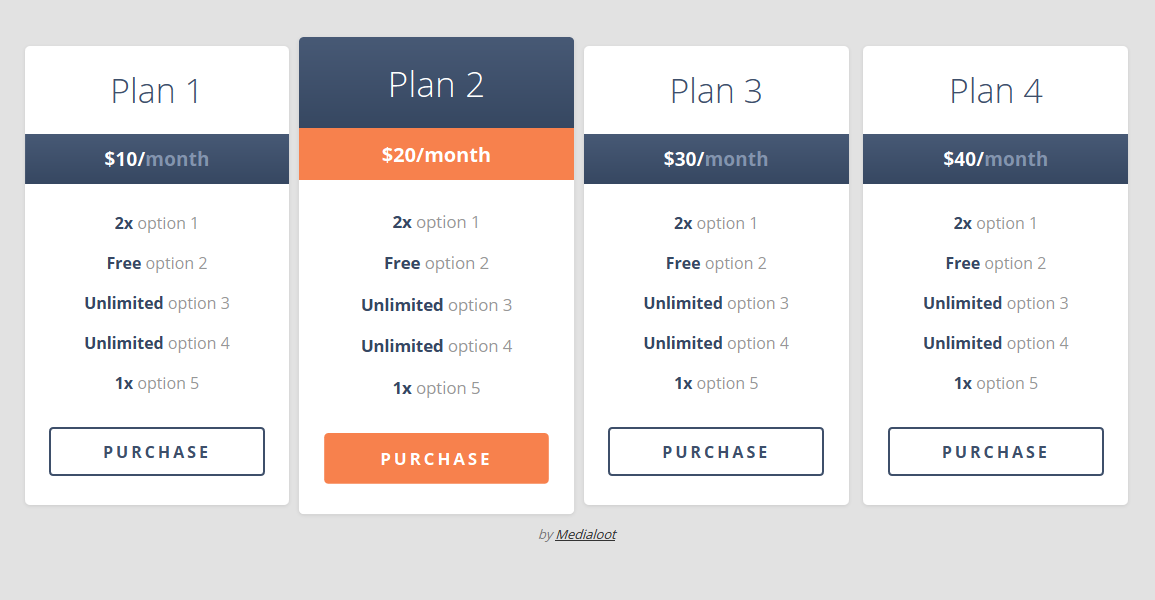Click the Purchase button for Plan 3
The height and width of the screenshot is (600, 1155).
coord(715,451)
